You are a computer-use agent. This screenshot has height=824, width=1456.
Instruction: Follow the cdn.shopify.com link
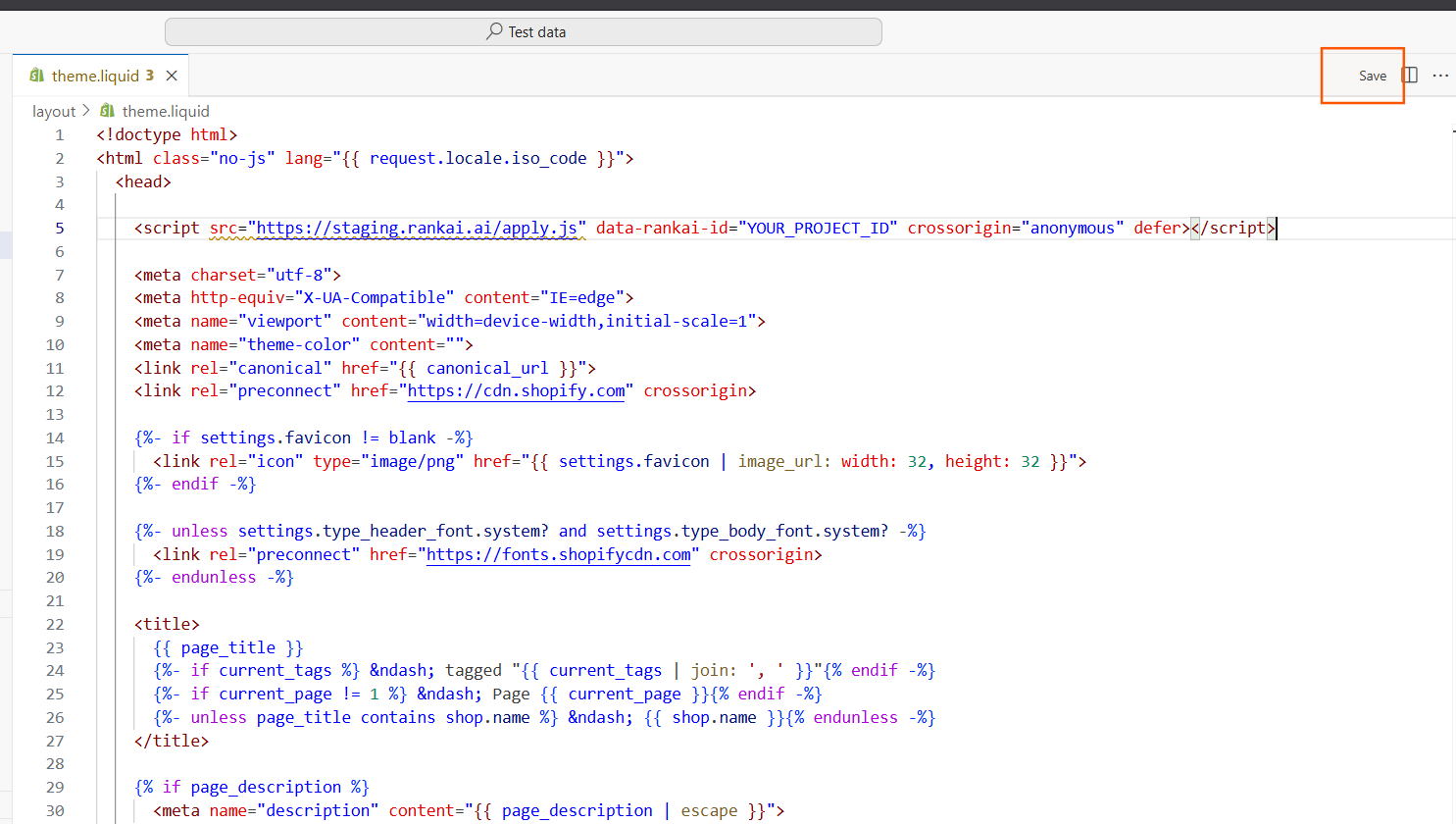pyautogui.click(x=516, y=391)
